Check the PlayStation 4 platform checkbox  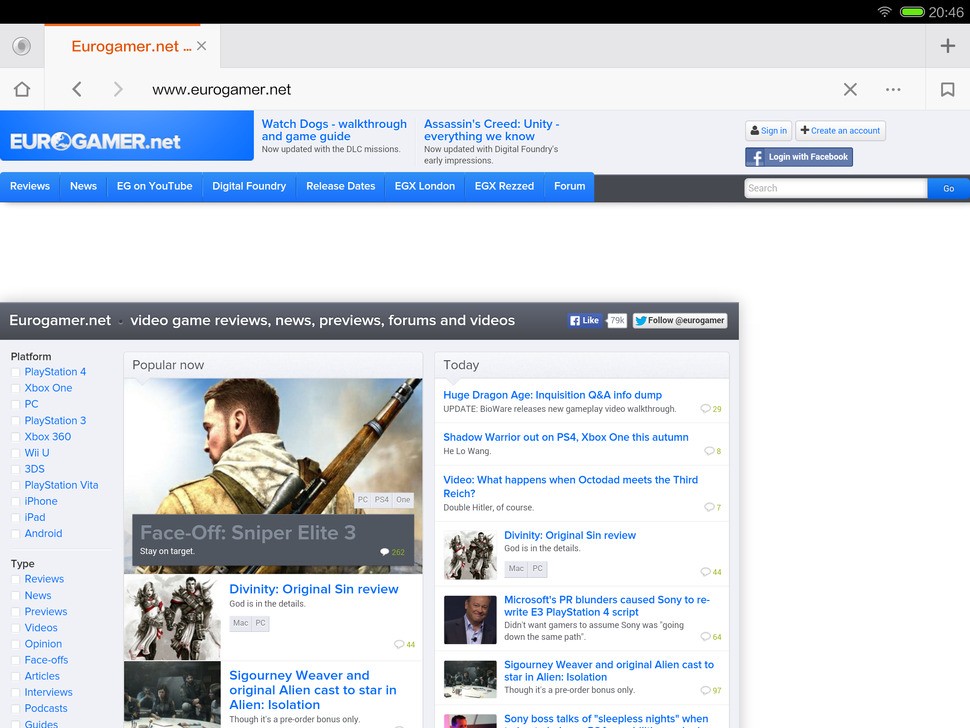click(x=15, y=372)
